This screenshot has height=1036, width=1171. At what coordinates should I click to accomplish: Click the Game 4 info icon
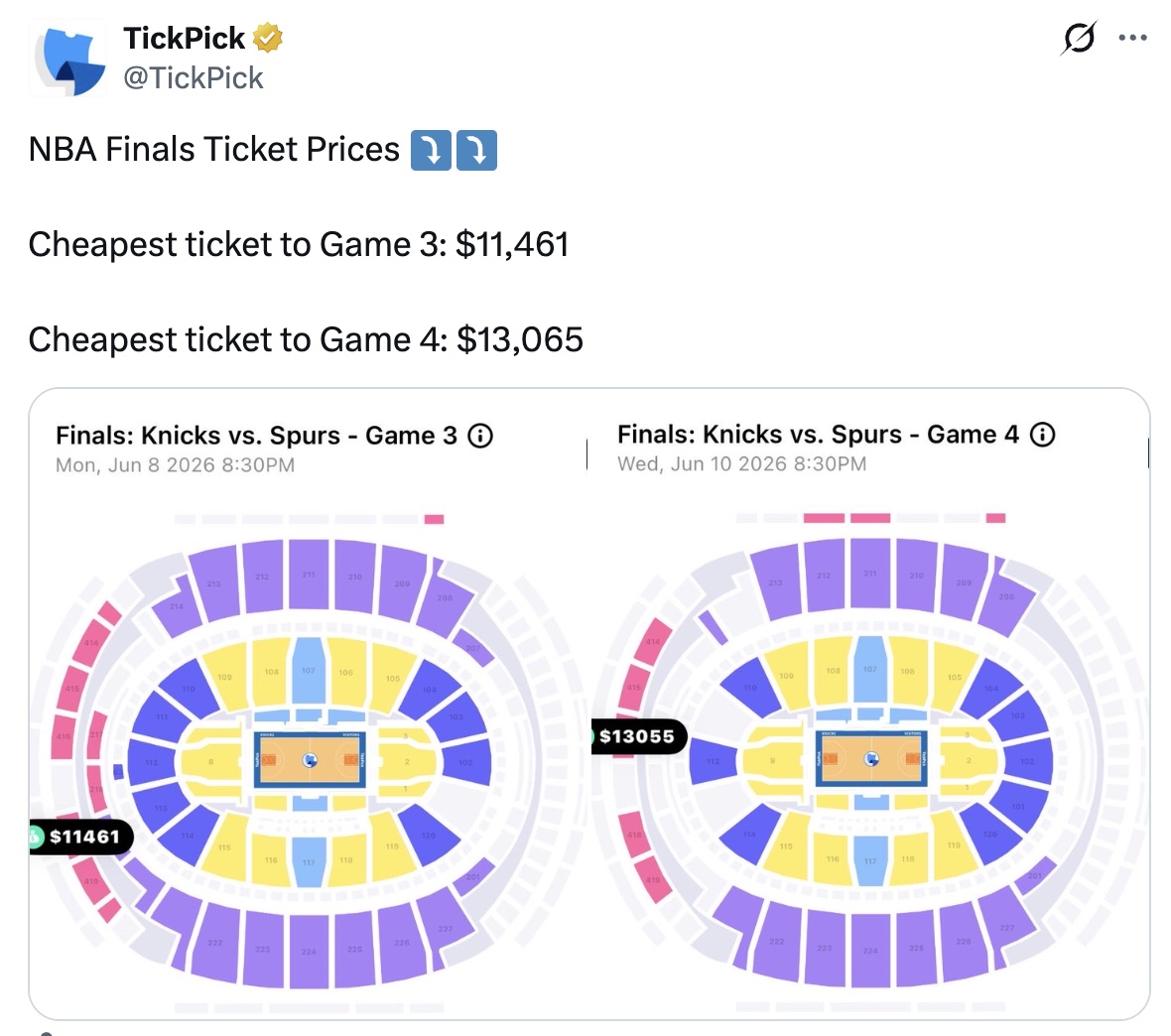(x=1043, y=434)
